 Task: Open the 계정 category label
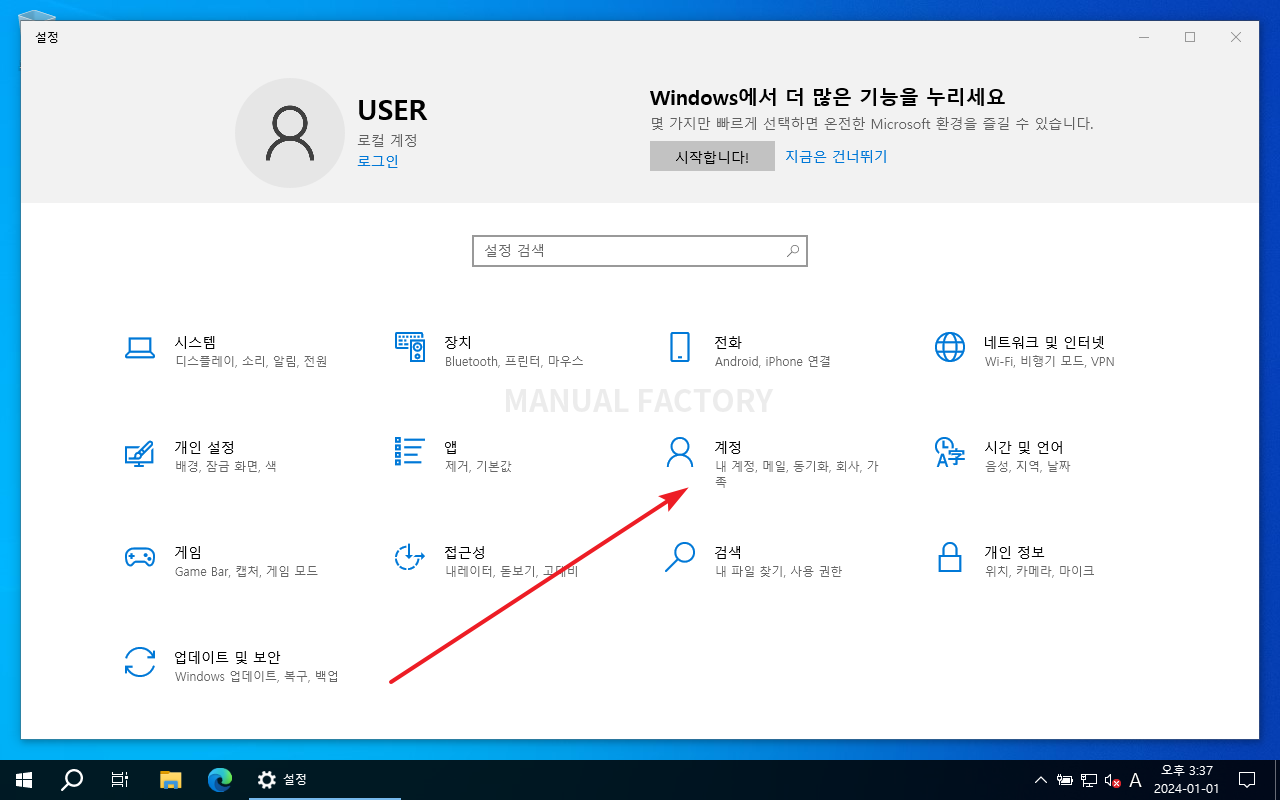coord(728,447)
